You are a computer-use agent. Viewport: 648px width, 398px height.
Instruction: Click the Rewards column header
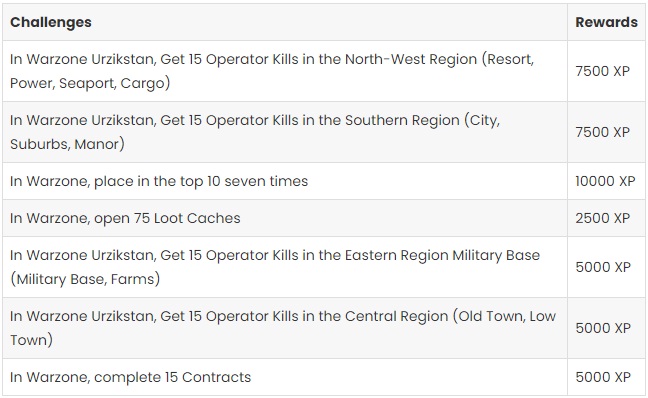click(x=606, y=22)
